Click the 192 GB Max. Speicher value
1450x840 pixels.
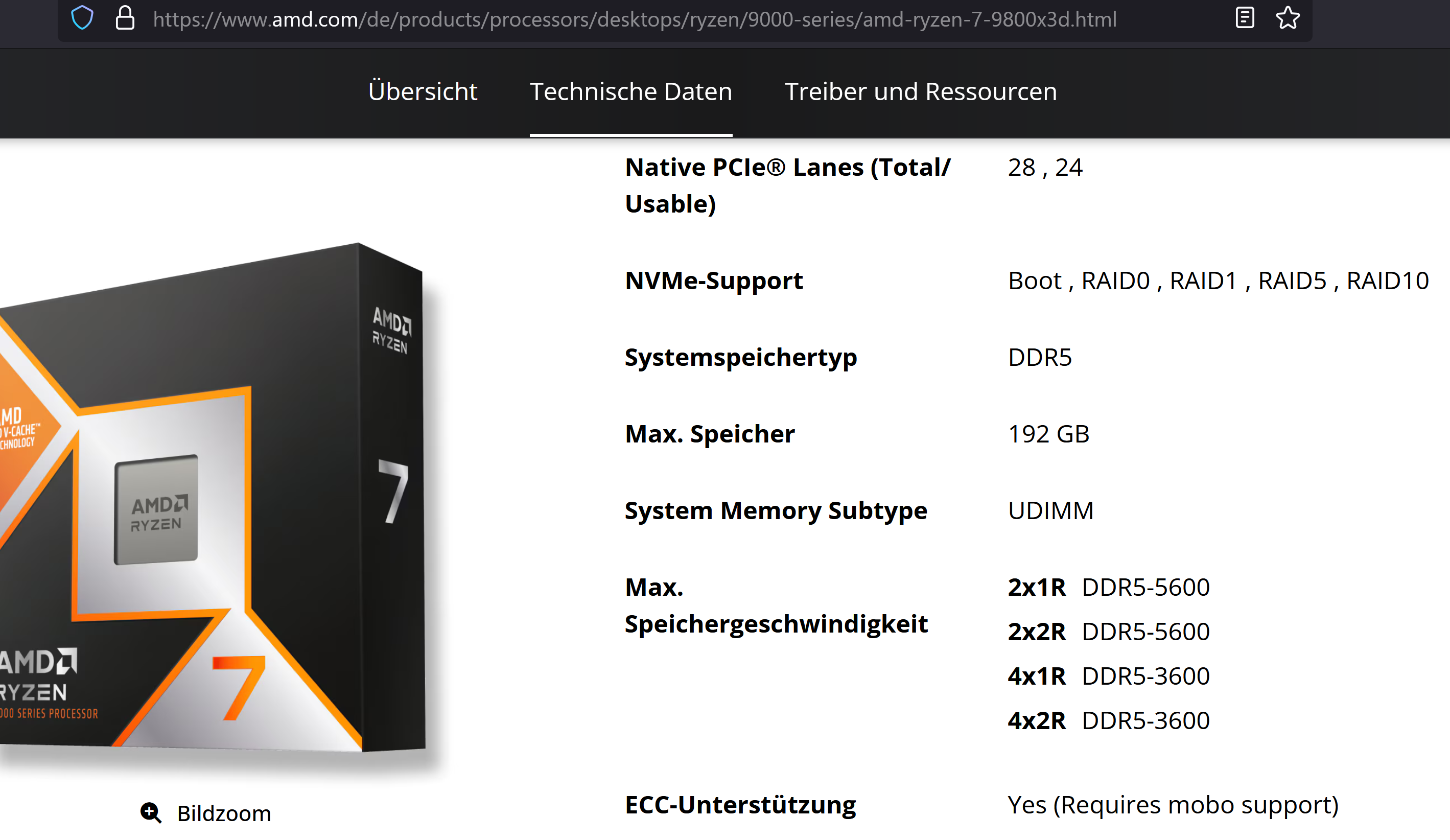(x=1048, y=434)
